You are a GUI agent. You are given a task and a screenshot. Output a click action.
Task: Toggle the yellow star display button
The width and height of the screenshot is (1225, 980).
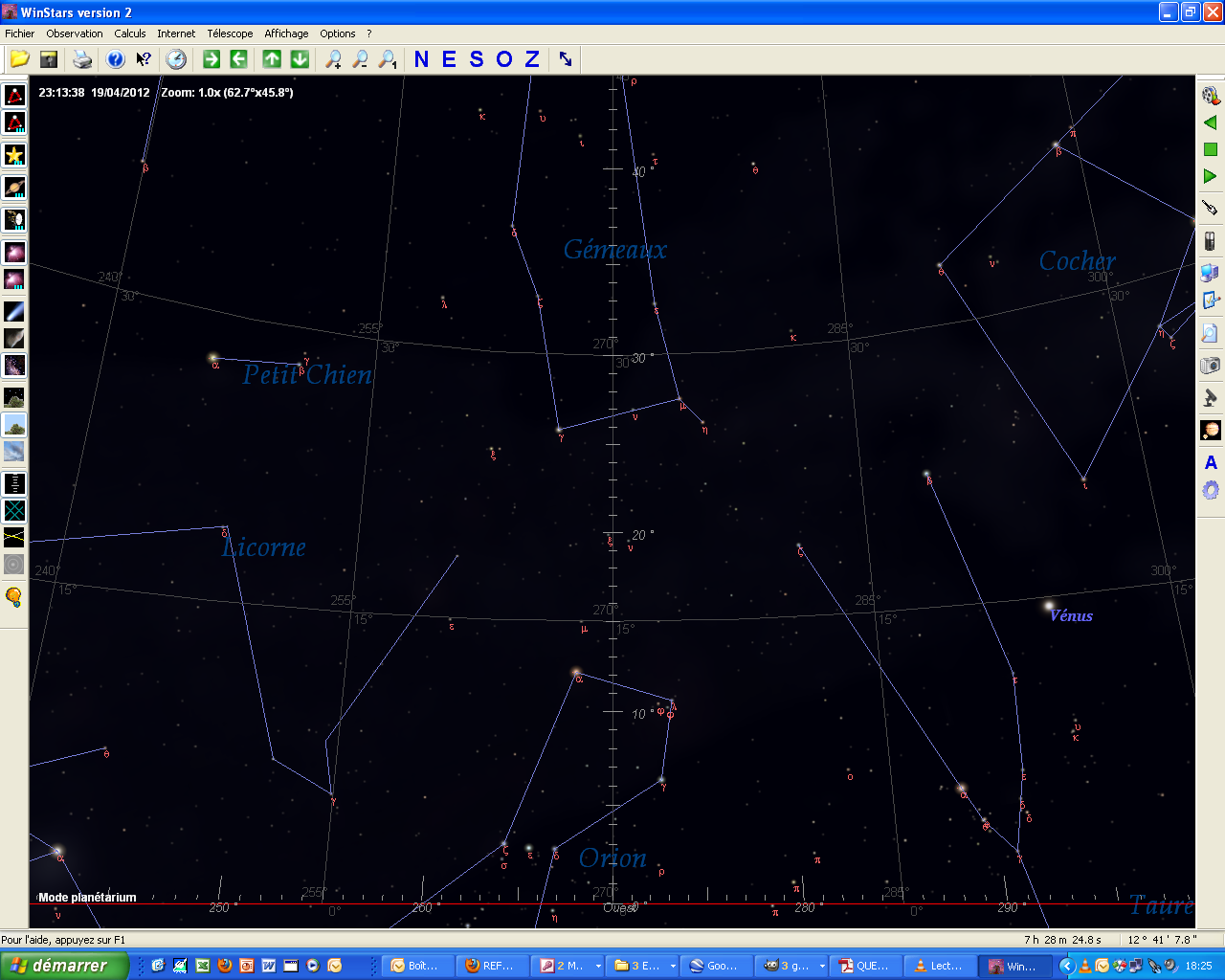point(14,155)
